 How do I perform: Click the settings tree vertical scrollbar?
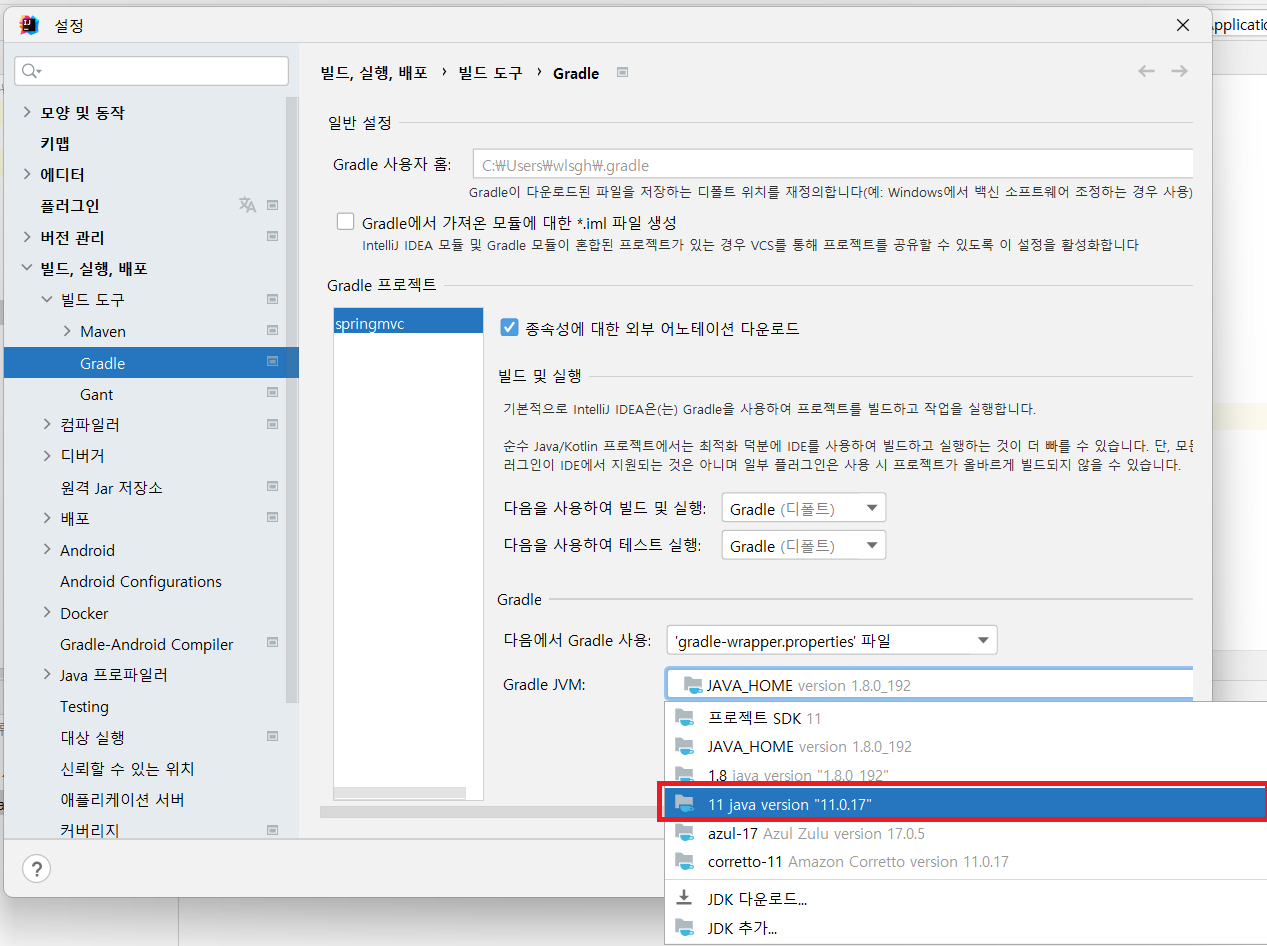pos(292,400)
